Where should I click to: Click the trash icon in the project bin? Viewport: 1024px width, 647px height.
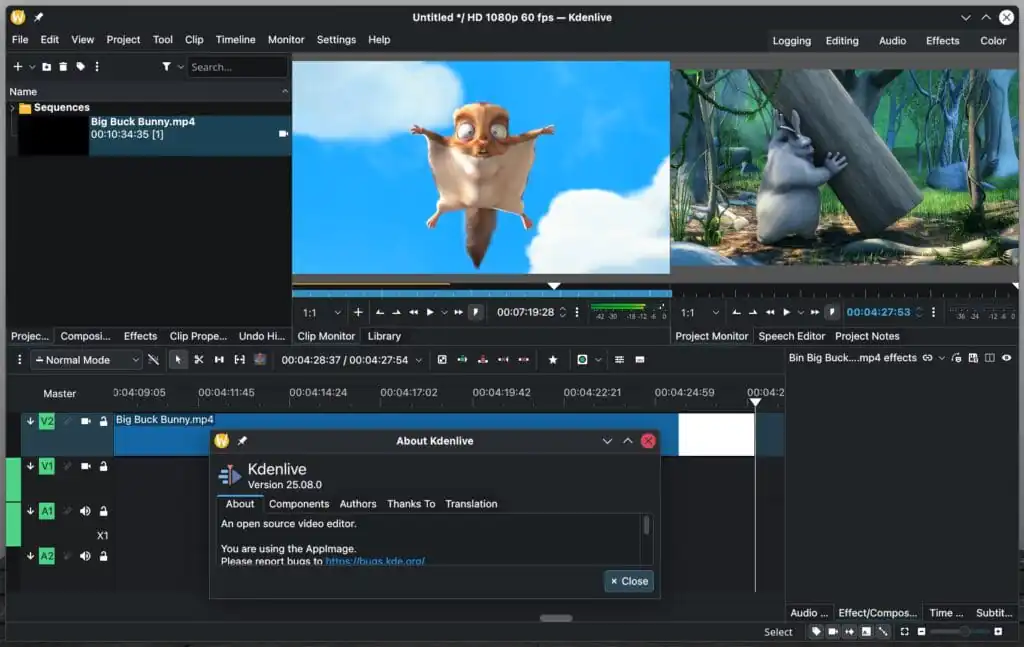[63, 67]
